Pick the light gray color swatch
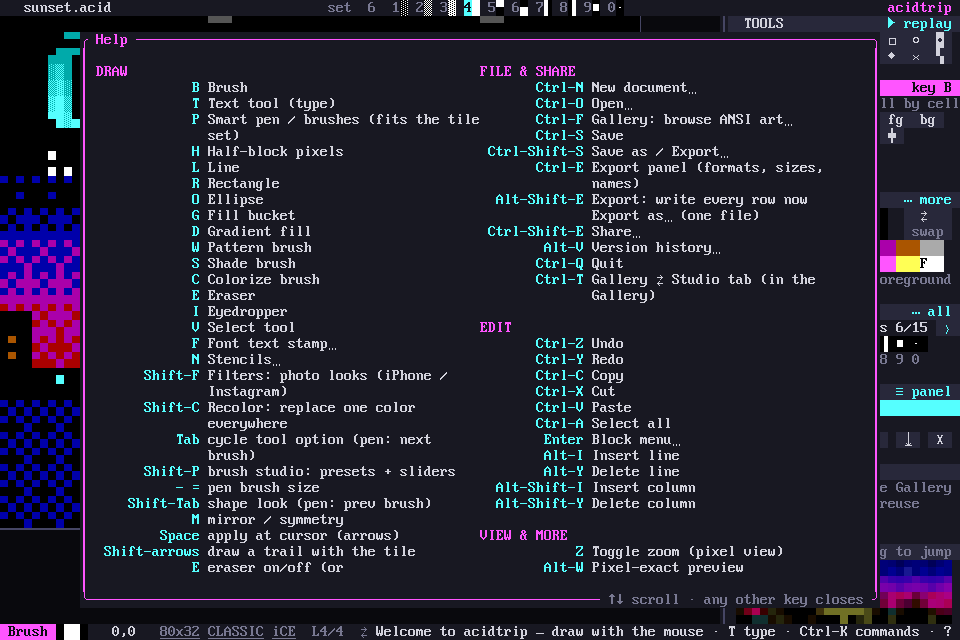The image size is (960, 640). pos(932,248)
